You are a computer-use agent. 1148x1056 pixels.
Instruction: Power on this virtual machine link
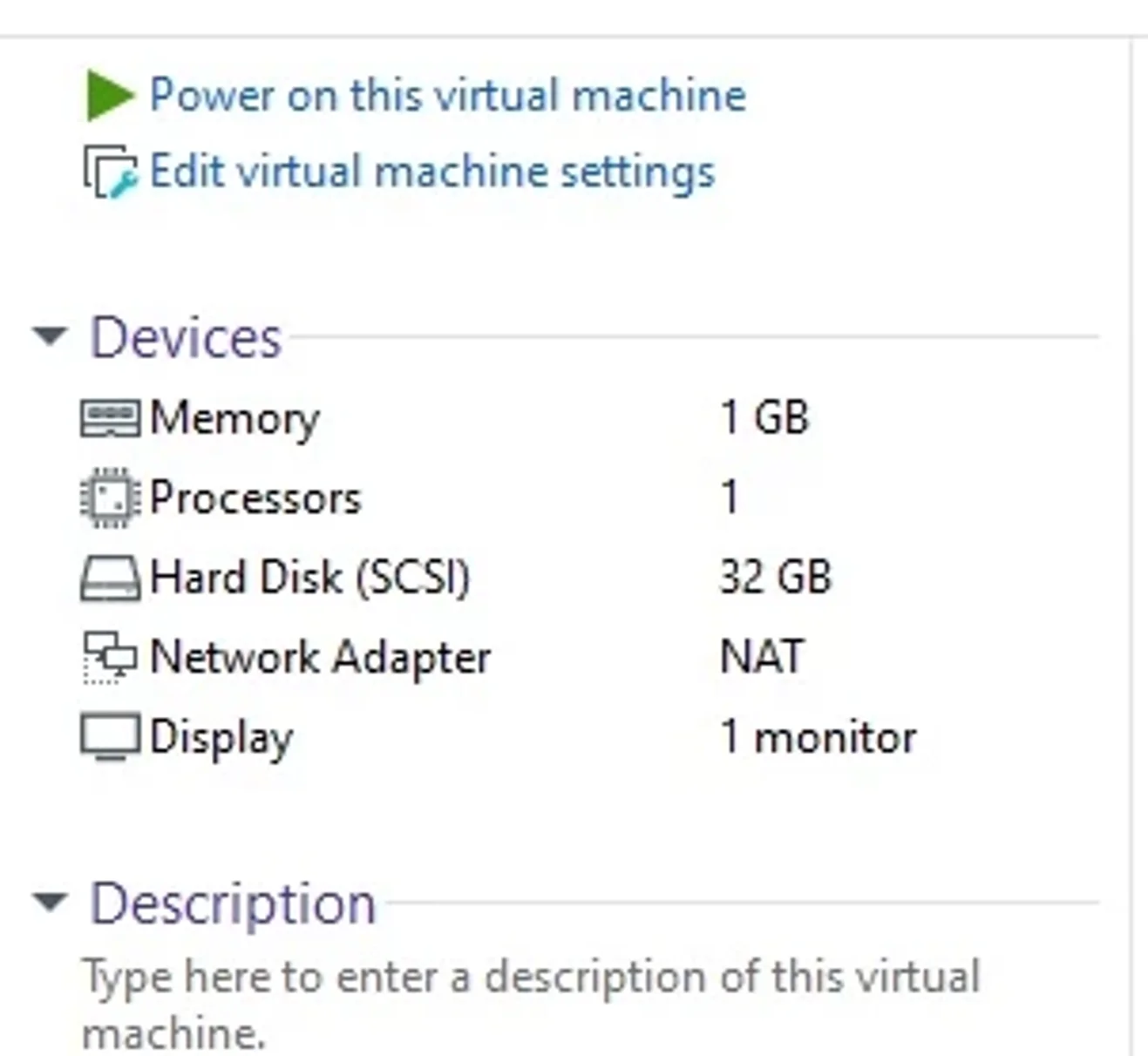pos(448,95)
